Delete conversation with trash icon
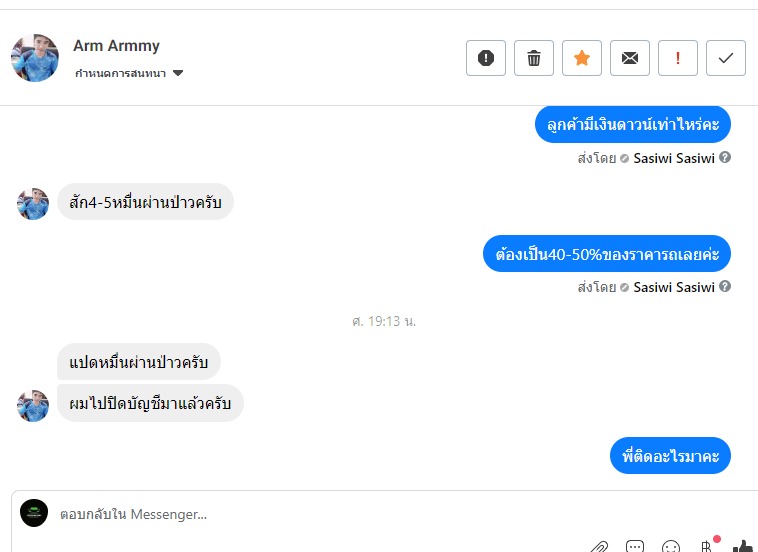 coord(534,58)
